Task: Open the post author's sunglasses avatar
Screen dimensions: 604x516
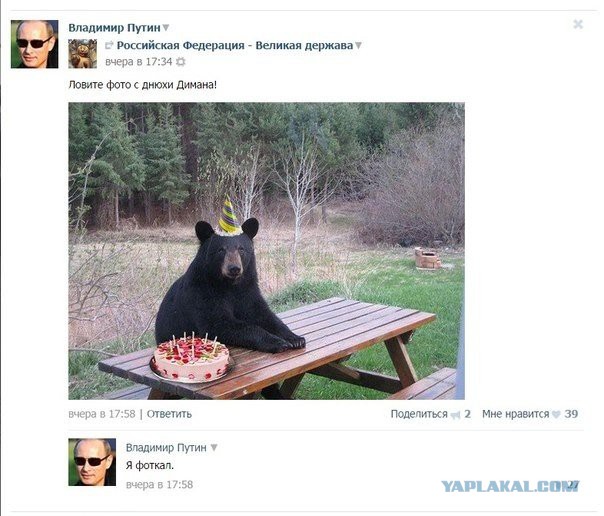Action: pyautogui.click(x=34, y=44)
